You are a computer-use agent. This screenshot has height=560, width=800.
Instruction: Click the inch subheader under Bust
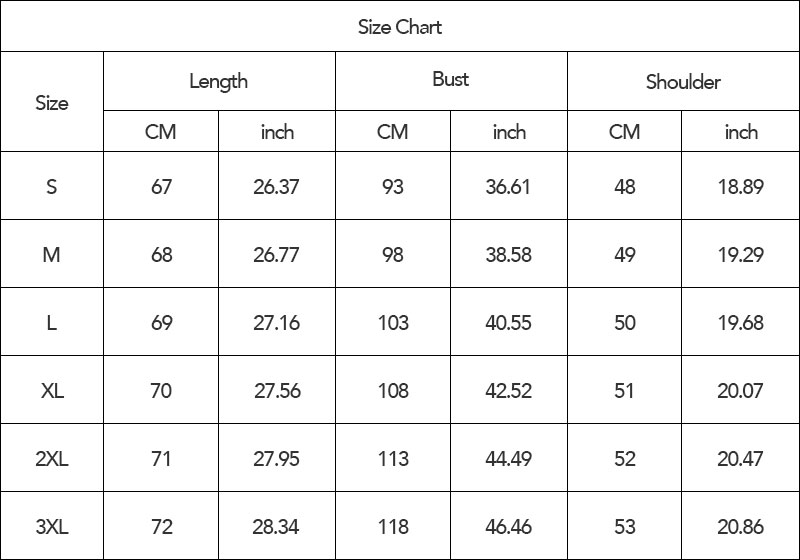tap(509, 132)
